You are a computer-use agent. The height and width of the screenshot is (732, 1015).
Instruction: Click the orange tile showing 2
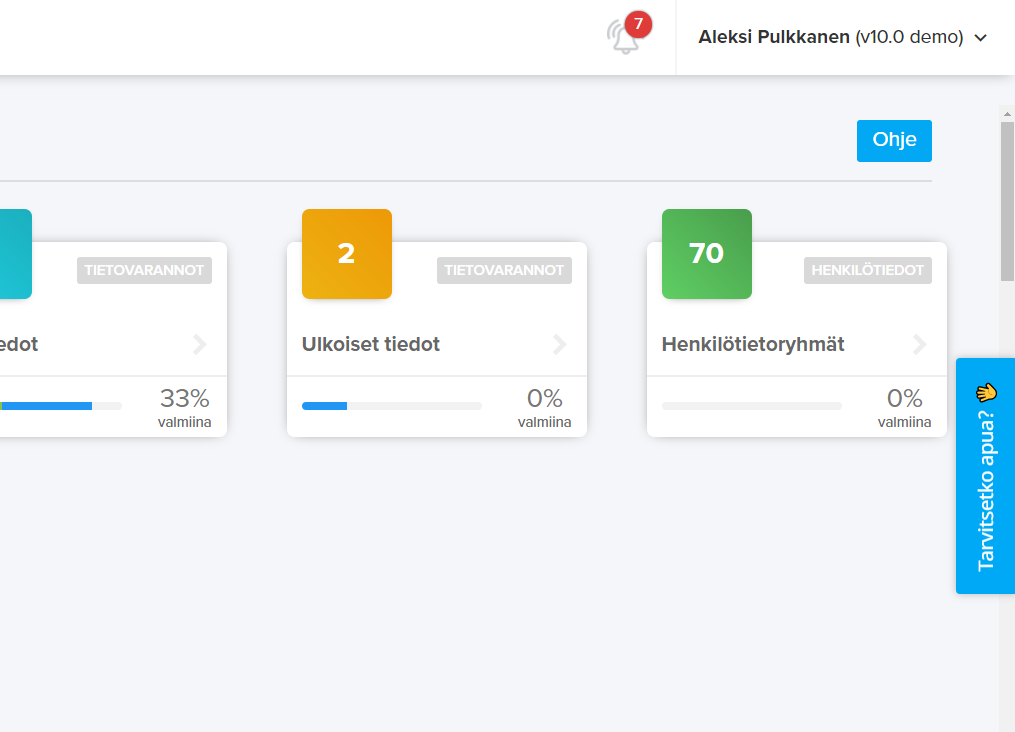tap(346, 254)
